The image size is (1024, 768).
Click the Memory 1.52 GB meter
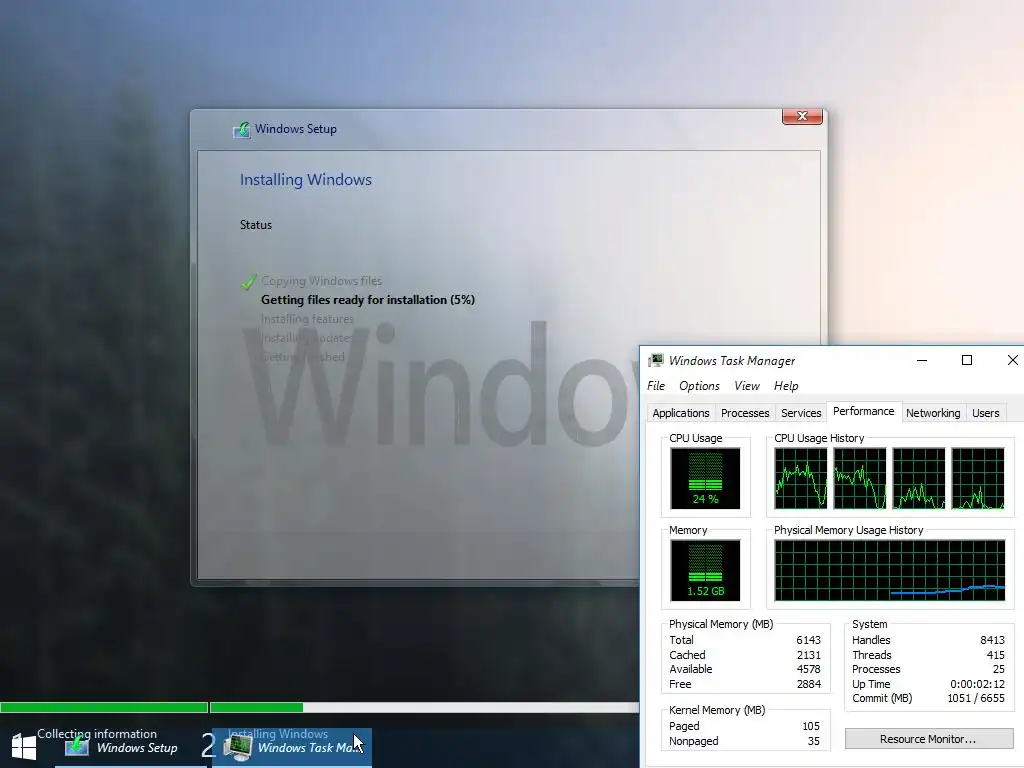[705, 570]
